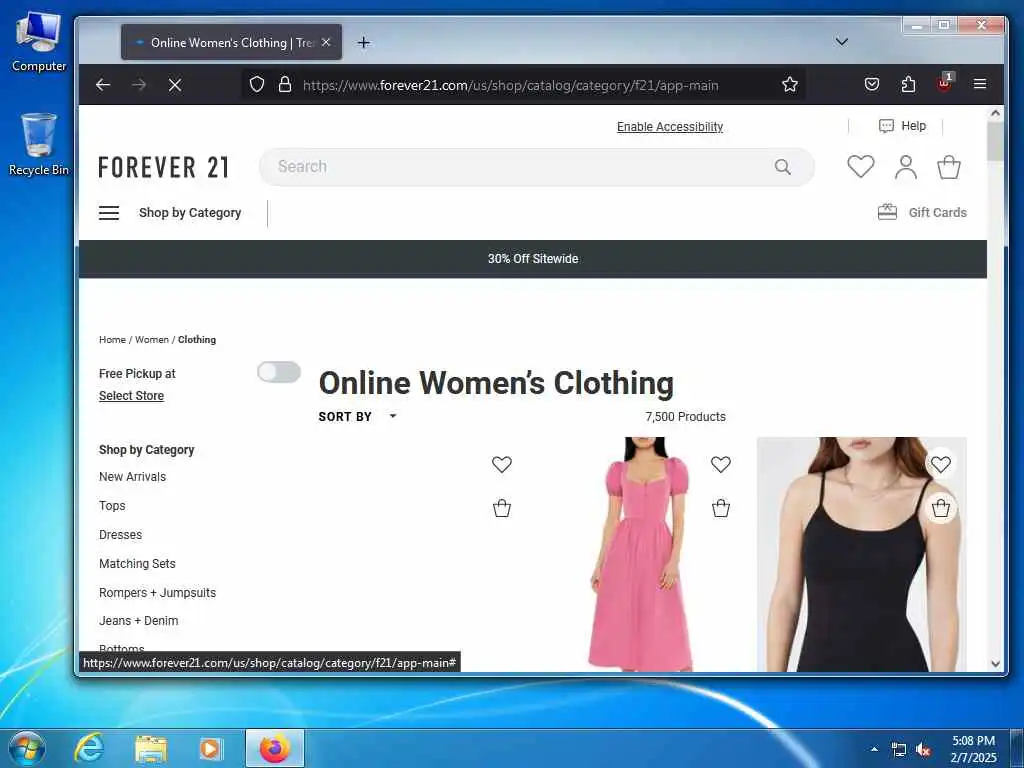Favorite the first unloaded product heart
The width and height of the screenshot is (1024, 768).
click(502, 464)
